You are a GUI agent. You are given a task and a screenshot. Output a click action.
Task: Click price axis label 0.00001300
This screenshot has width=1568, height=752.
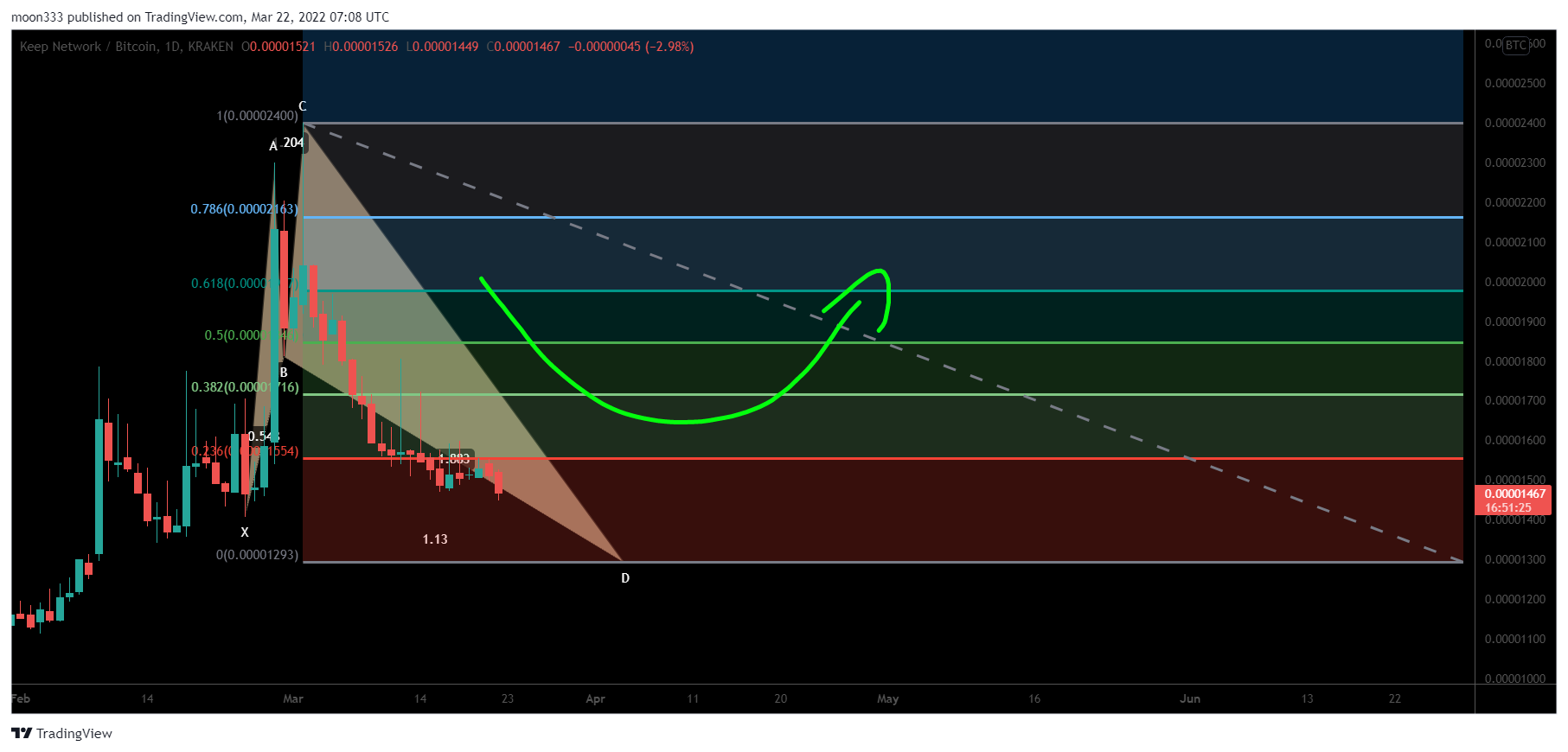pos(1514,559)
